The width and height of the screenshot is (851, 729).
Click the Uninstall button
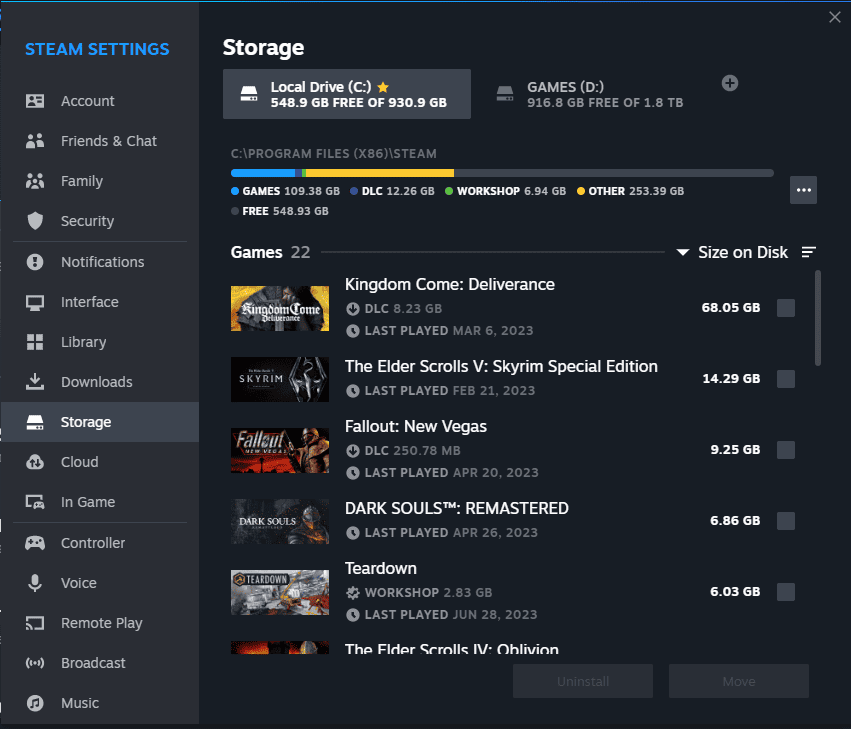(583, 681)
